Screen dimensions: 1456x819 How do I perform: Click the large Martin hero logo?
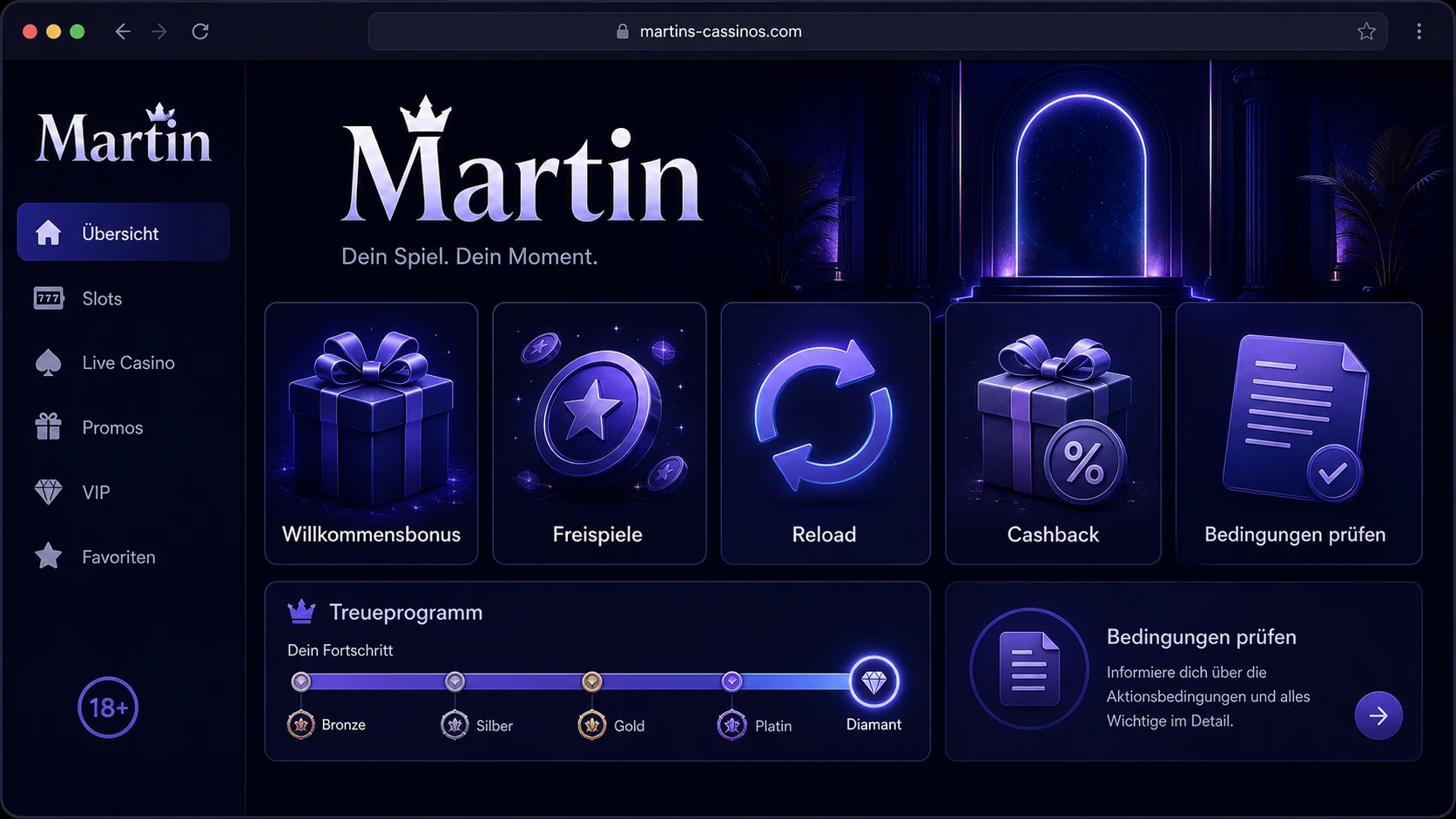(521, 161)
